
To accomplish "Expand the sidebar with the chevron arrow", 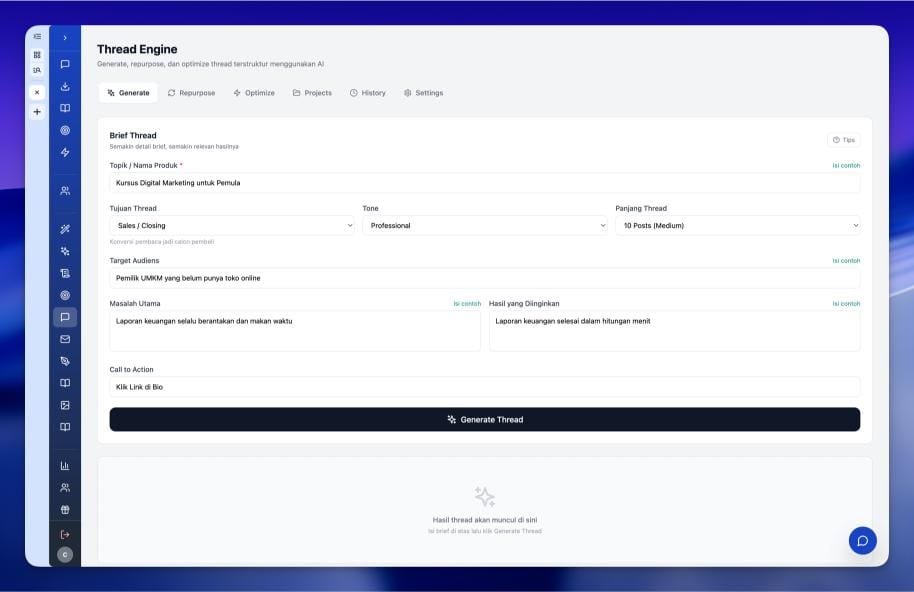I will pyautogui.click(x=65, y=38).
